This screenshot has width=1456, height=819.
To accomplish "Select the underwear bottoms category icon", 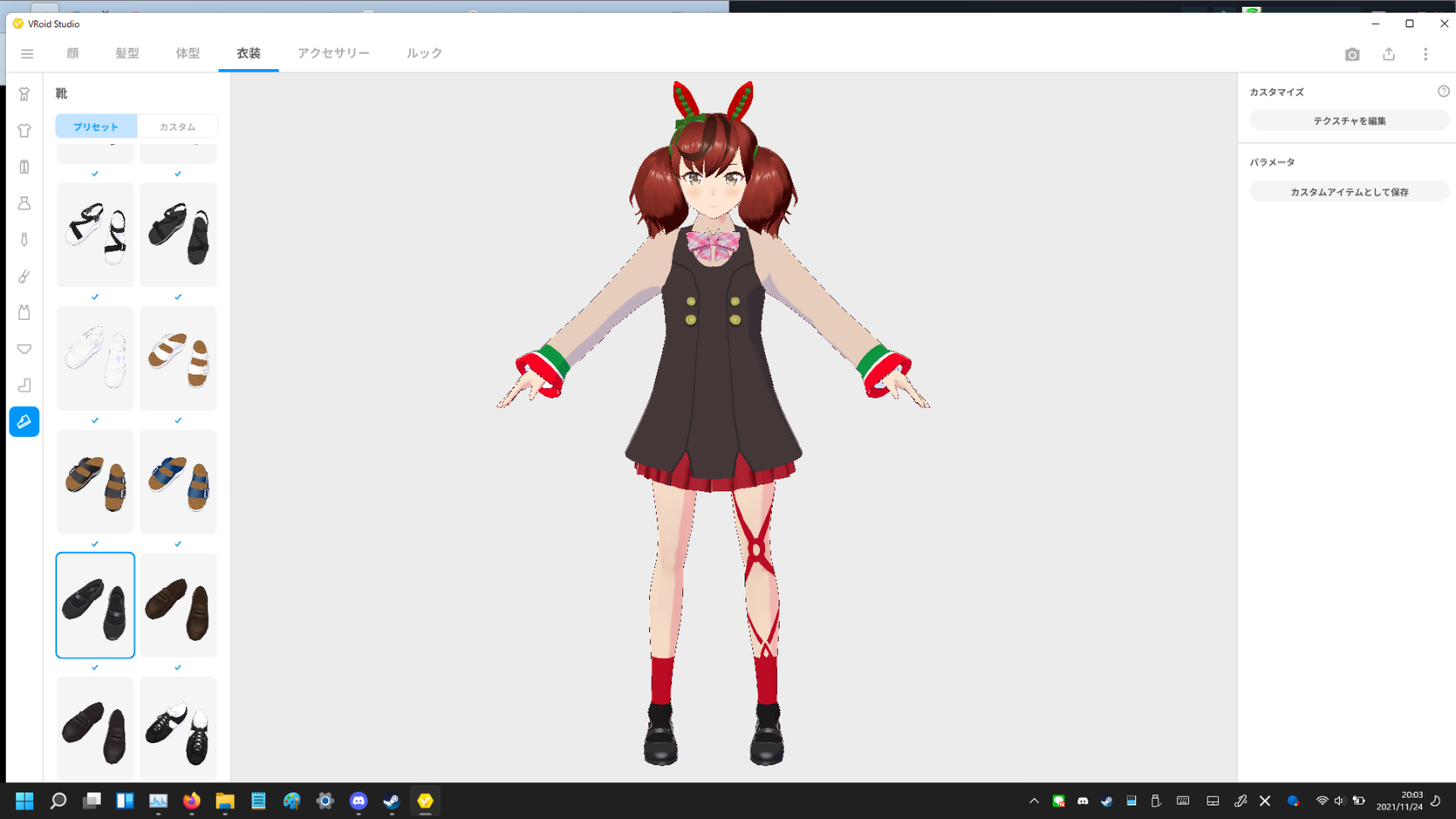I will click(x=24, y=349).
